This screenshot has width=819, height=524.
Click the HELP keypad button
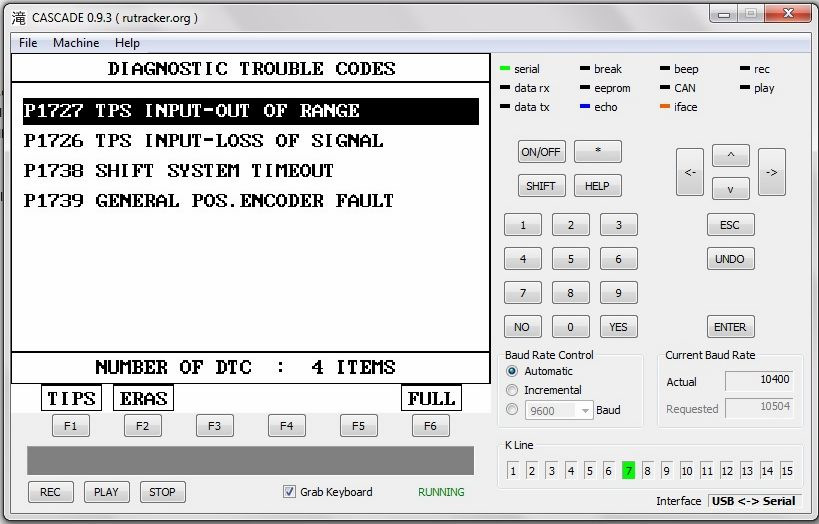[598, 186]
